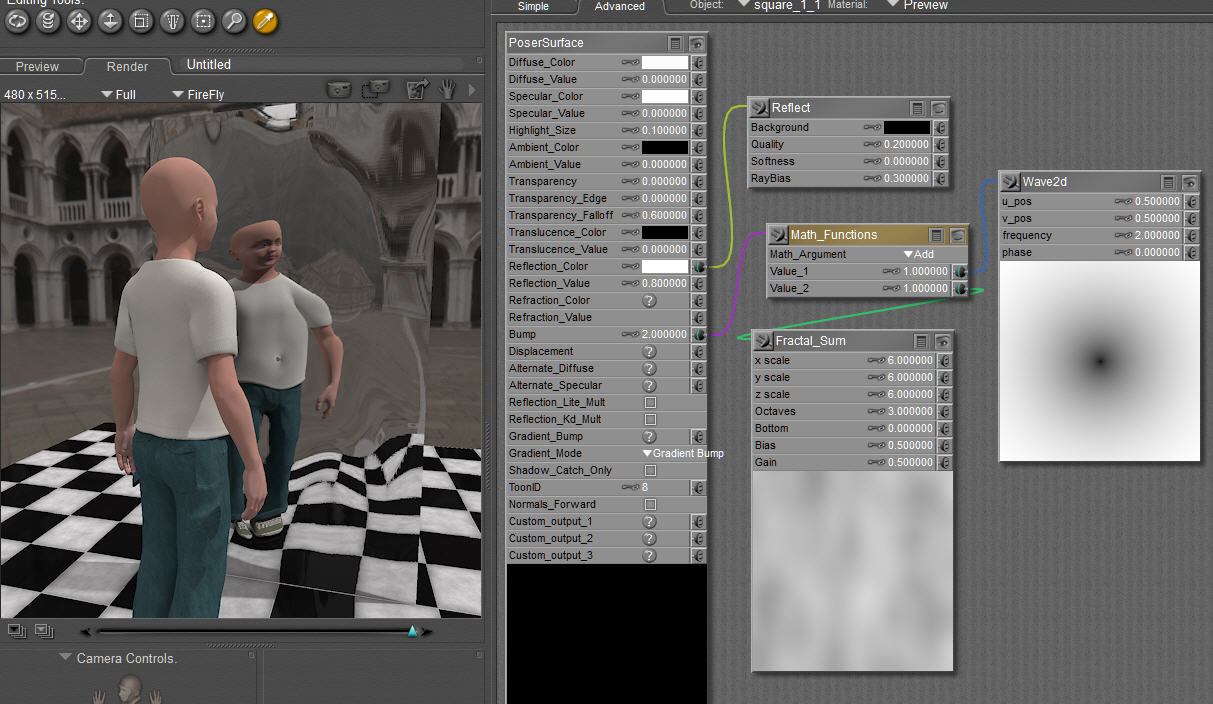Tick the Normals_Forward checkbox

(650, 504)
